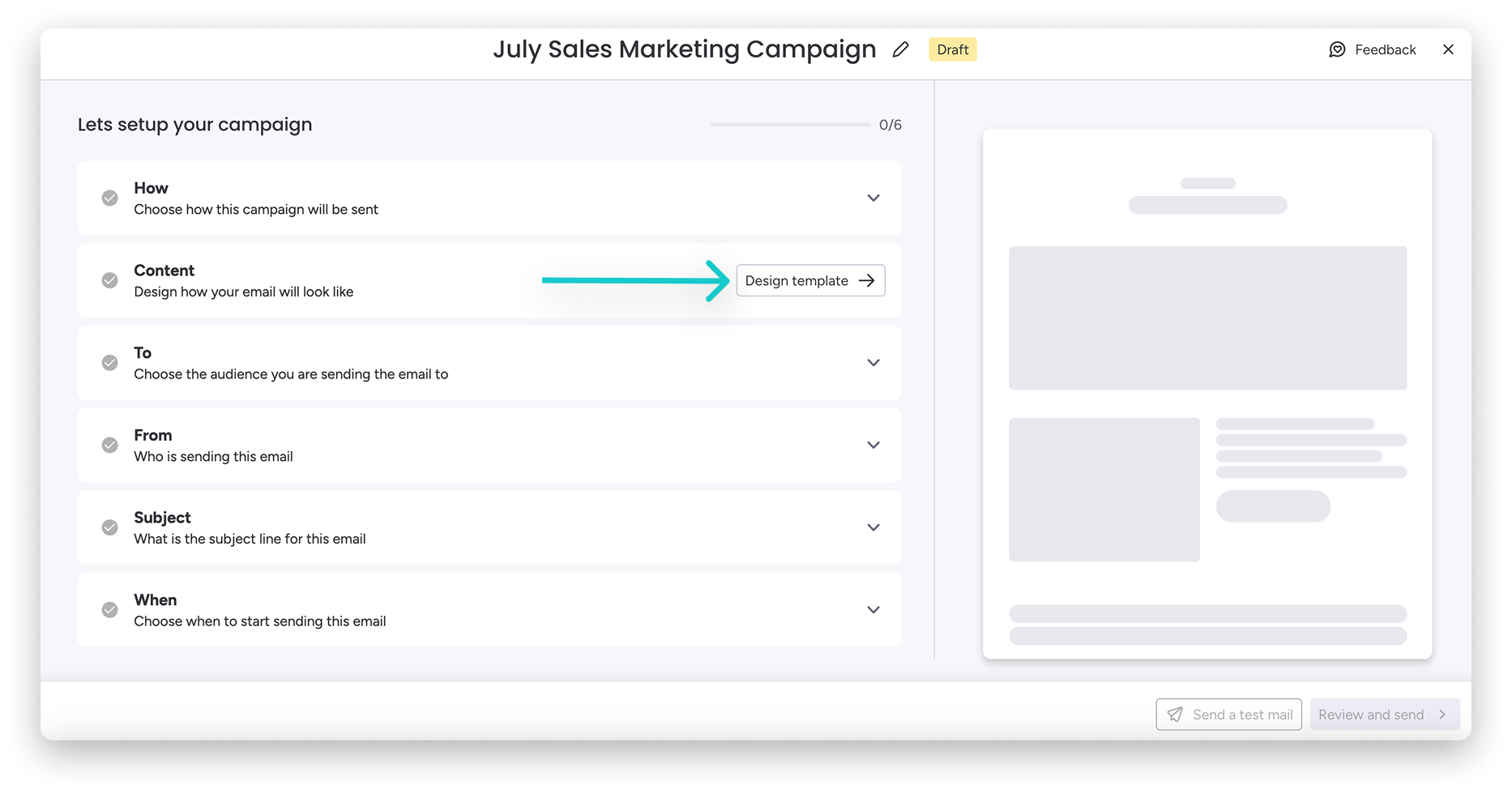Click 'Choose the audience you are sending' description
Image resolution: width=1512 pixels, height=793 pixels.
point(291,374)
